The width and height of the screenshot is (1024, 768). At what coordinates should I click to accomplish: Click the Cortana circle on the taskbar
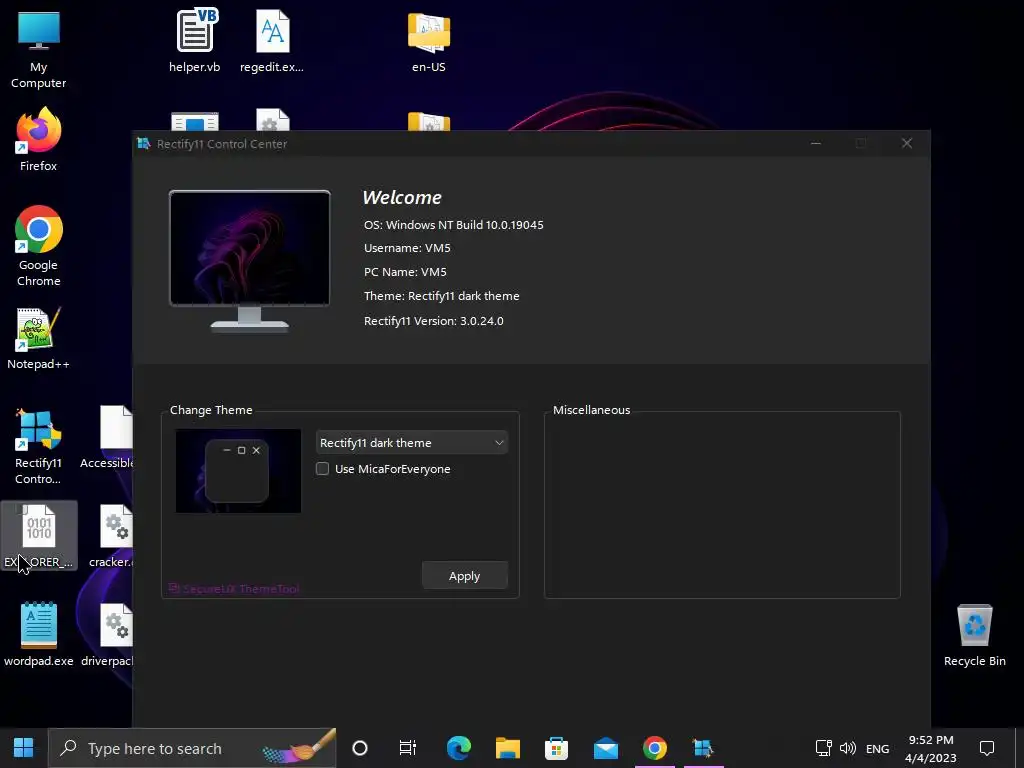click(x=360, y=748)
